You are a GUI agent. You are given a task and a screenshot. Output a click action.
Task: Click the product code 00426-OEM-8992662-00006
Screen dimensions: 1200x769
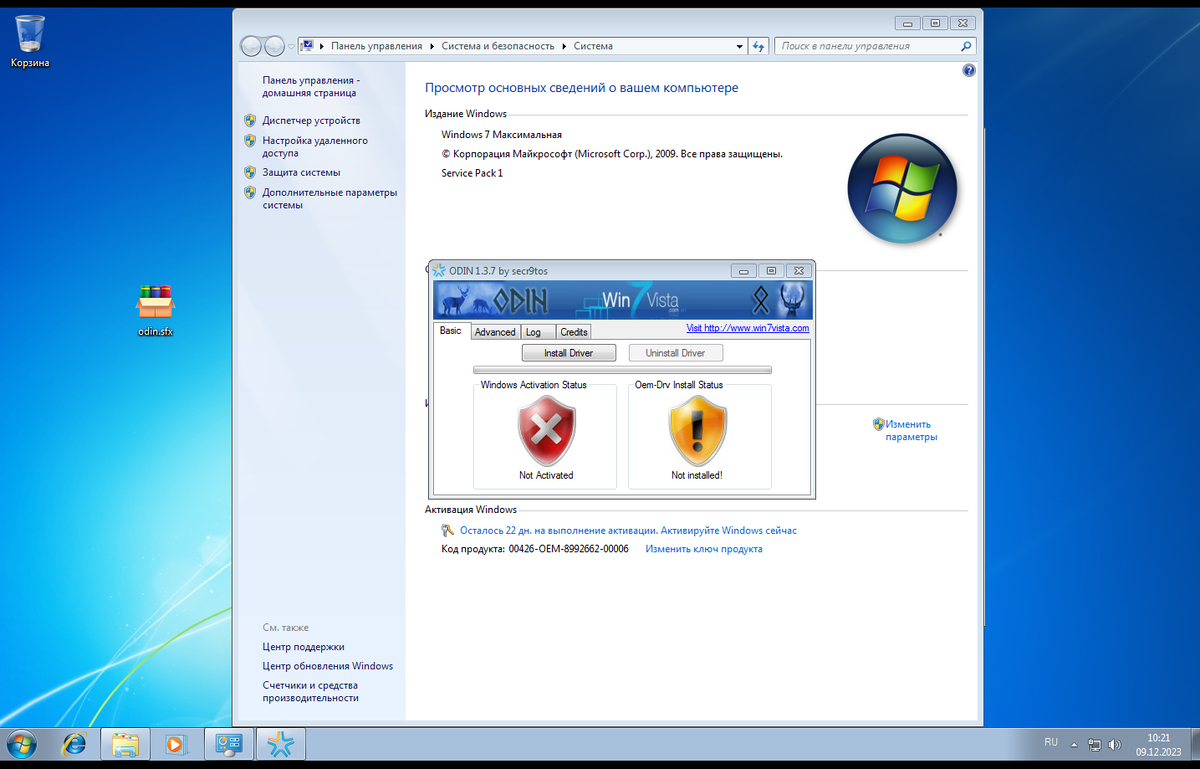point(568,549)
